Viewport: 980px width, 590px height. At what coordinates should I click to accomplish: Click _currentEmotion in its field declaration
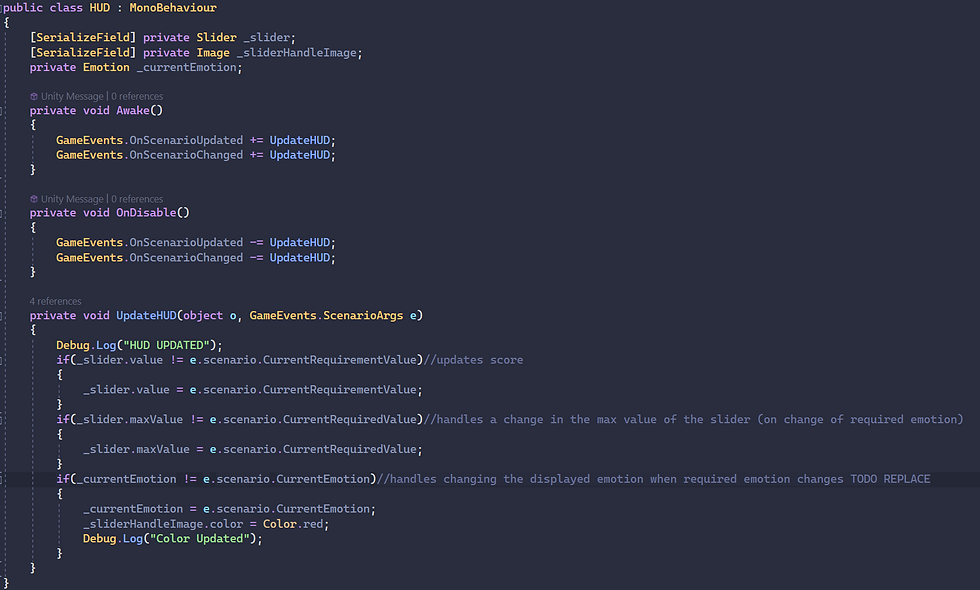pyautogui.click(x=187, y=68)
